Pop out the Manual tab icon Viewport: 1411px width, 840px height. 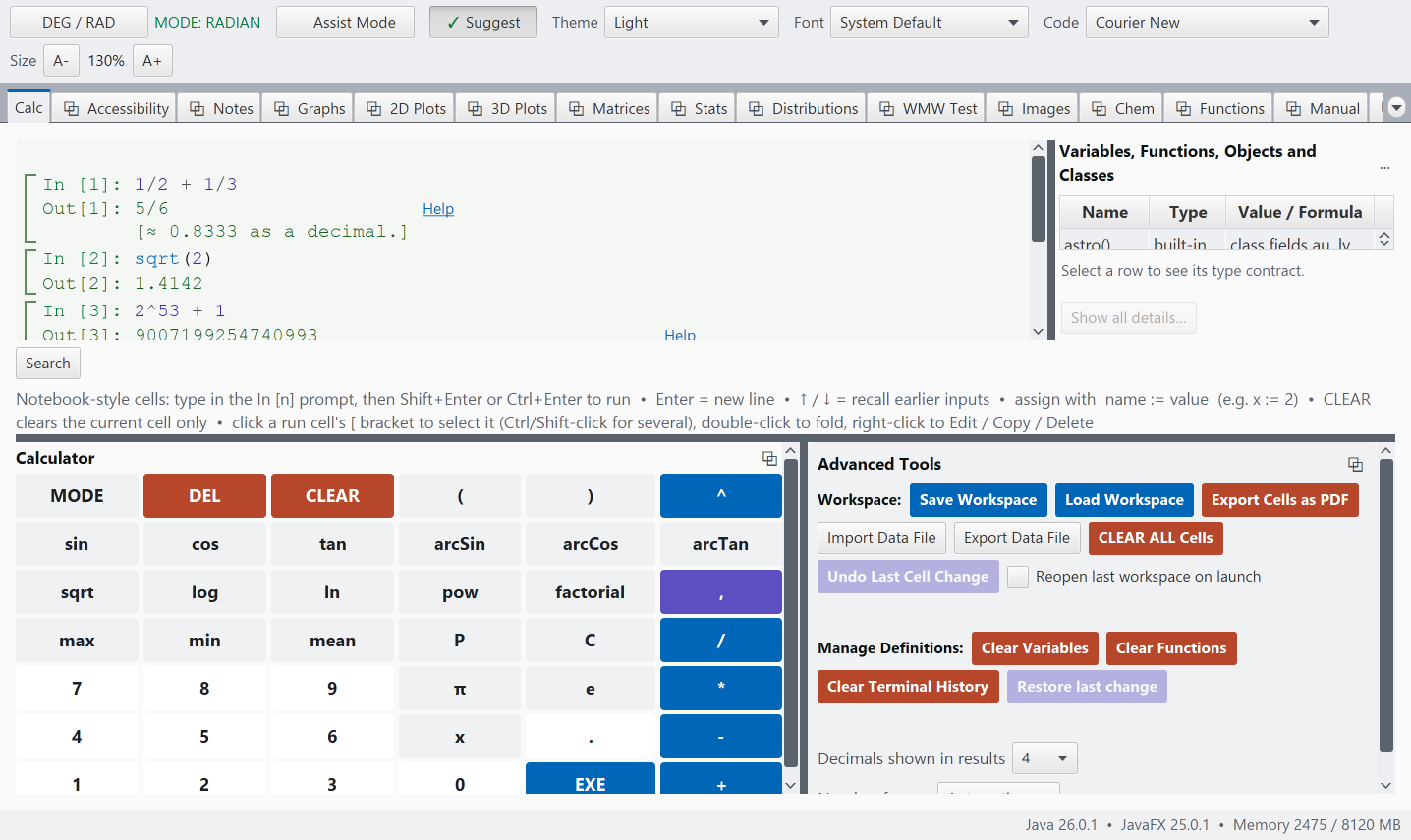1293,108
